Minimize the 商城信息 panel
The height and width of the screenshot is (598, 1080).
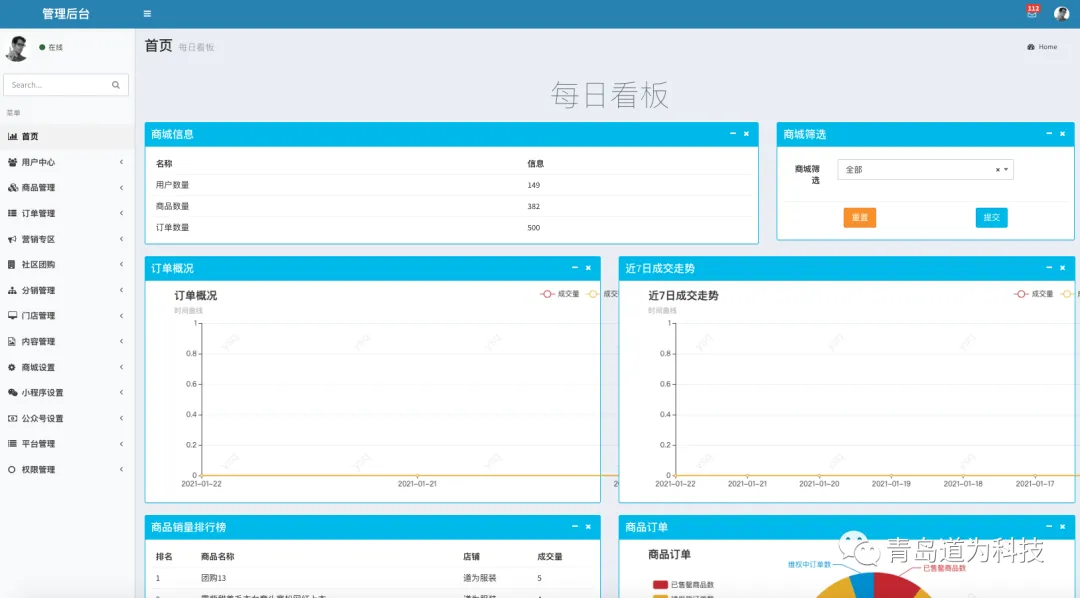tap(732, 134)
